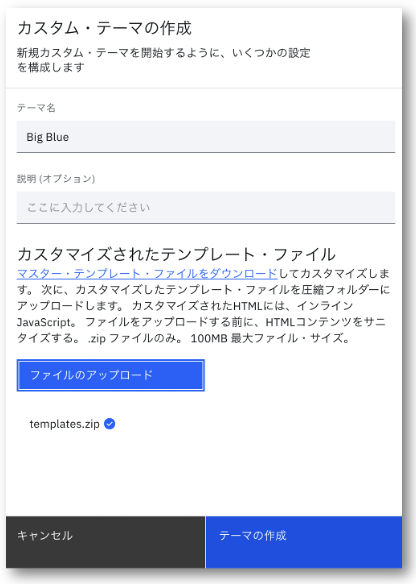Focus the テーマ名 field containing Big Blue

(x=206, y=137)
